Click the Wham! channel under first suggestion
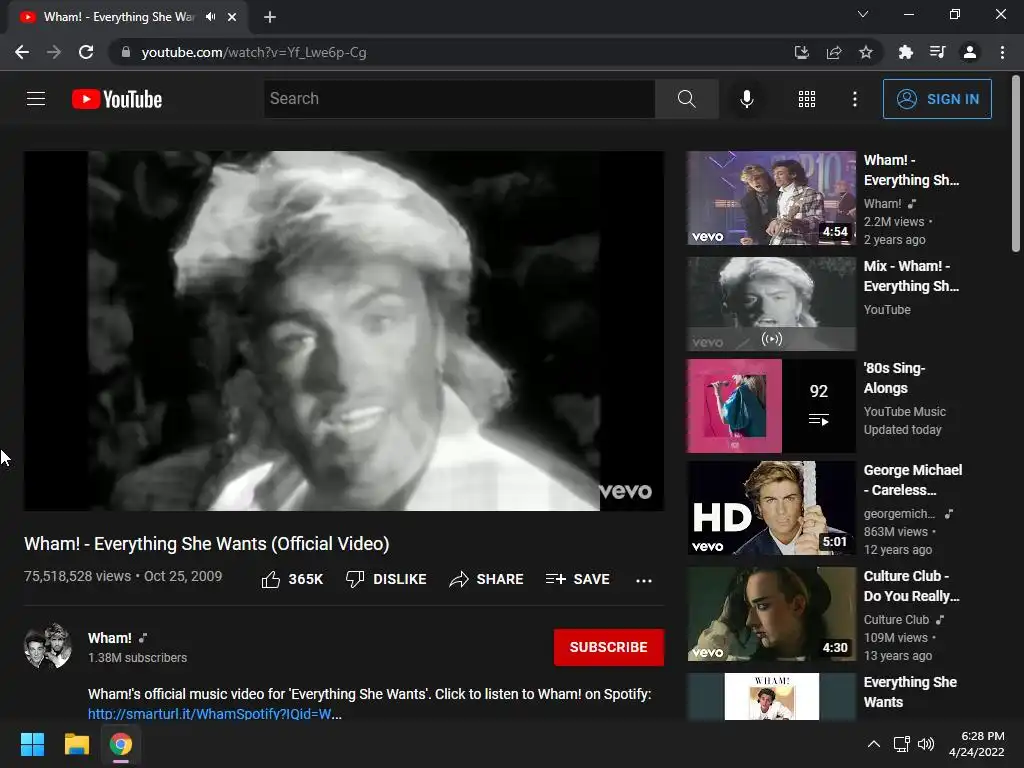Image resolution: width=1024 pixels, height=768 pixels. pyautogui.click(x=882, y=204)
